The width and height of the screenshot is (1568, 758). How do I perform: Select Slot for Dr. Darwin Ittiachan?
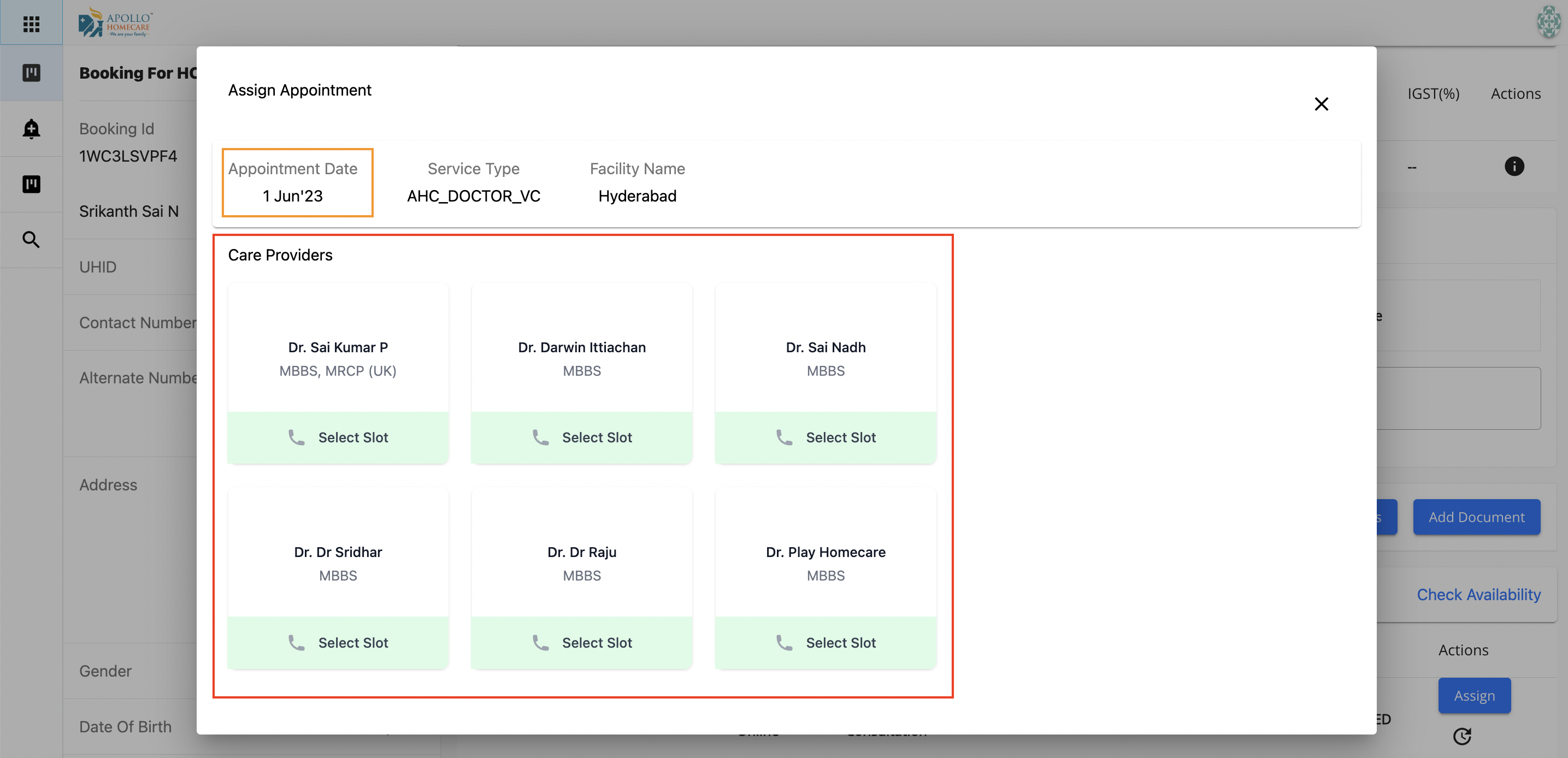coord(581,437)
